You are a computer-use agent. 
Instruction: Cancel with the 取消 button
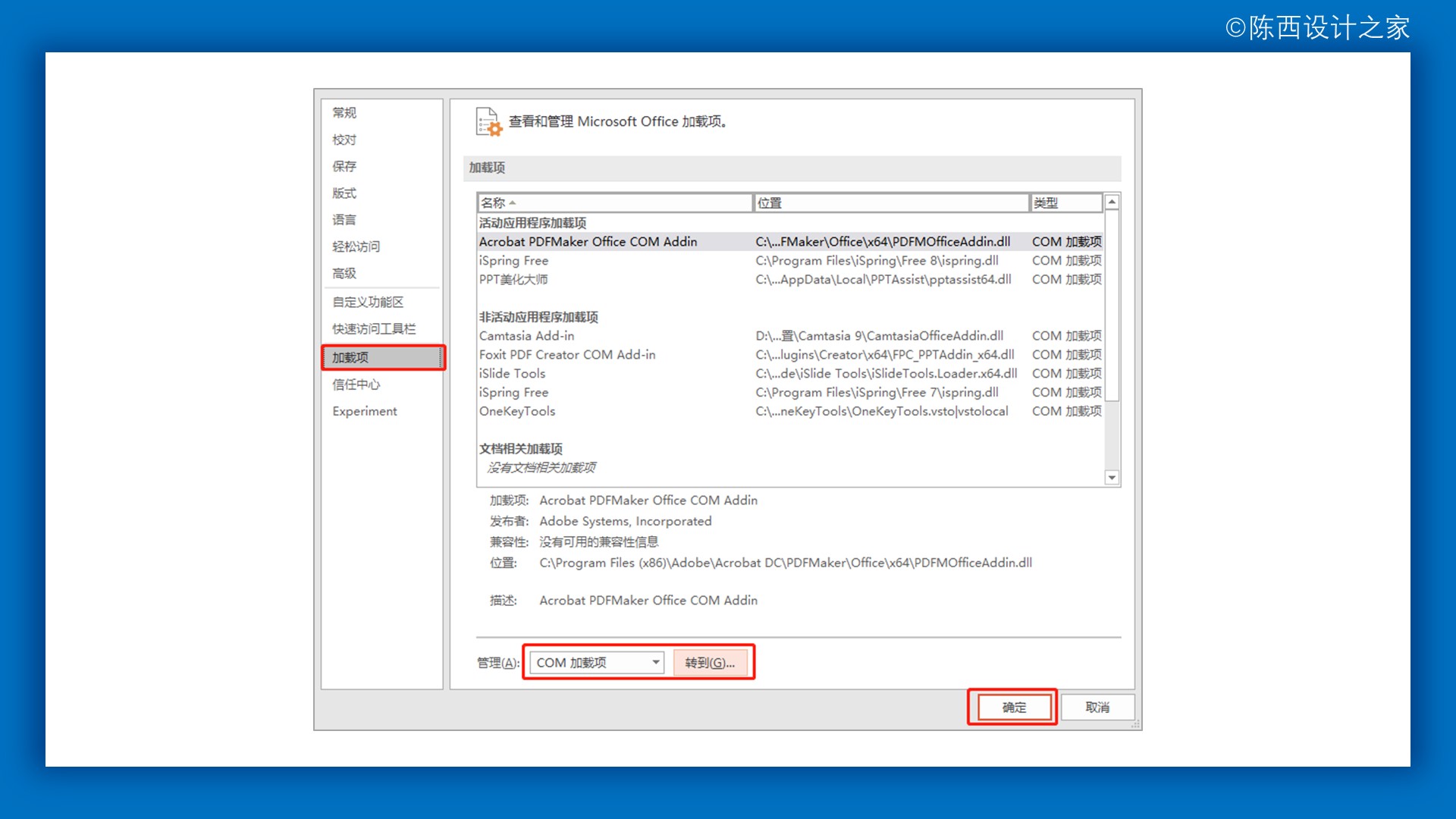[1097, 708]
